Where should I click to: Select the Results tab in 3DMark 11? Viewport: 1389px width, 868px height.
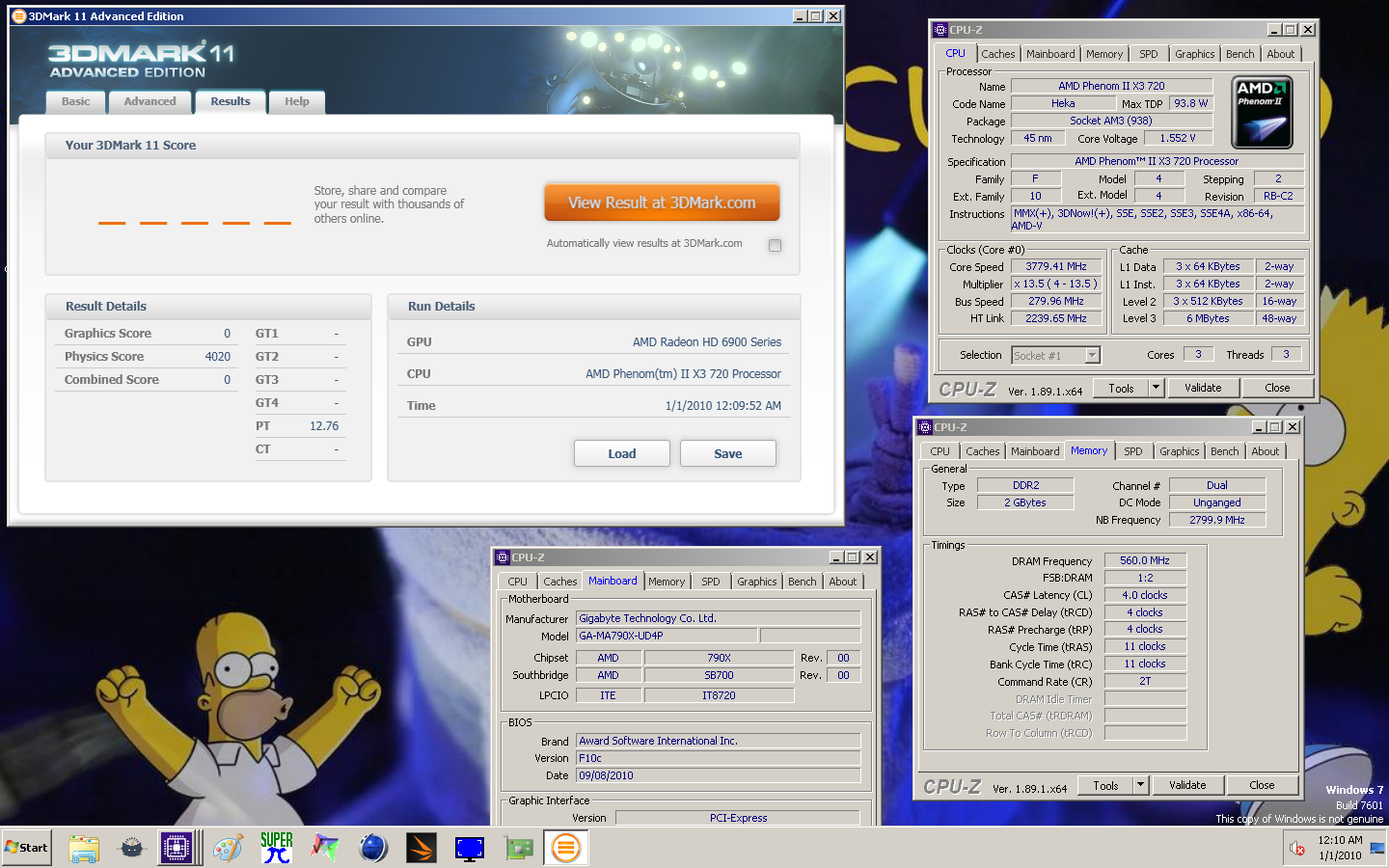(x=231, y=102)
